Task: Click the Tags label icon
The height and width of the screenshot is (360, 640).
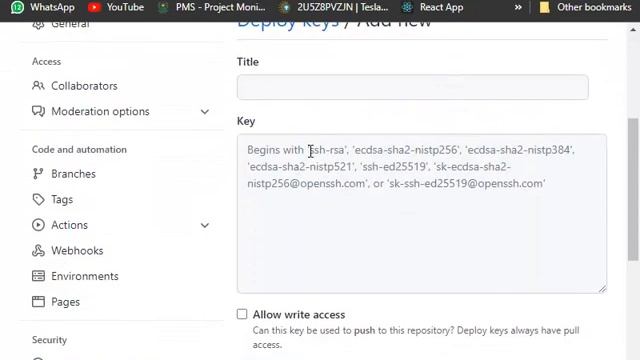Action: click(38, 199)
